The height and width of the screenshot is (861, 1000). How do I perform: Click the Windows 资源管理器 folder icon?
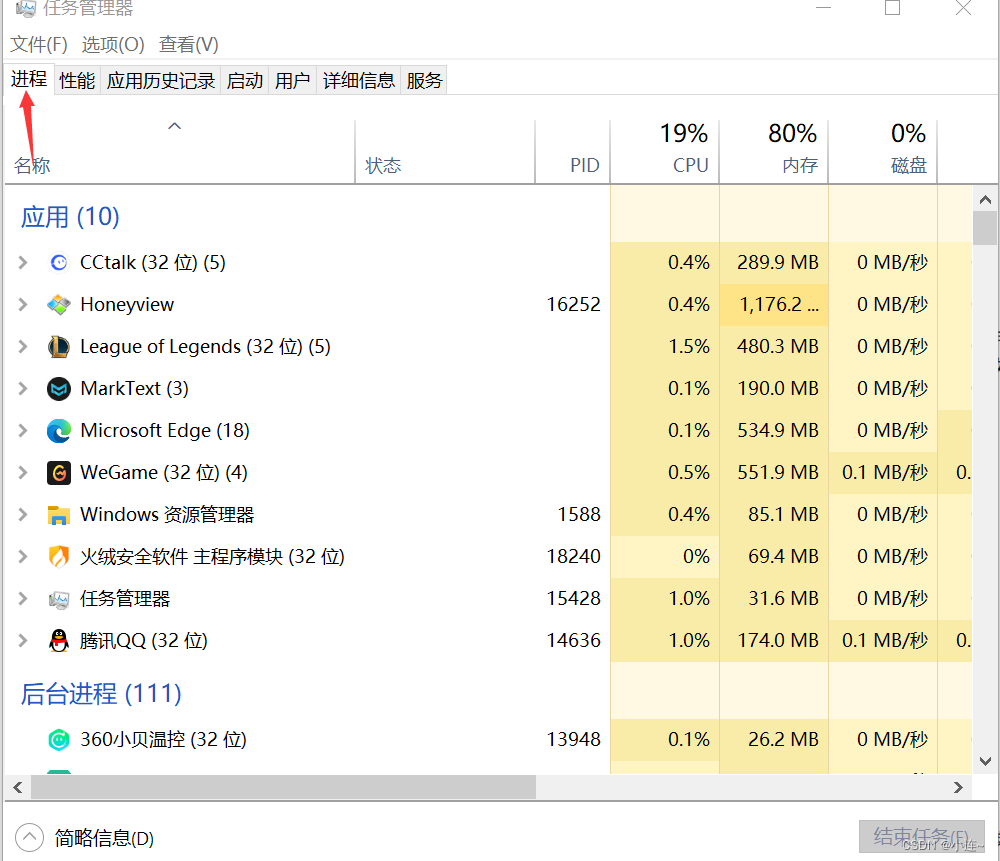tap(59, 515)
